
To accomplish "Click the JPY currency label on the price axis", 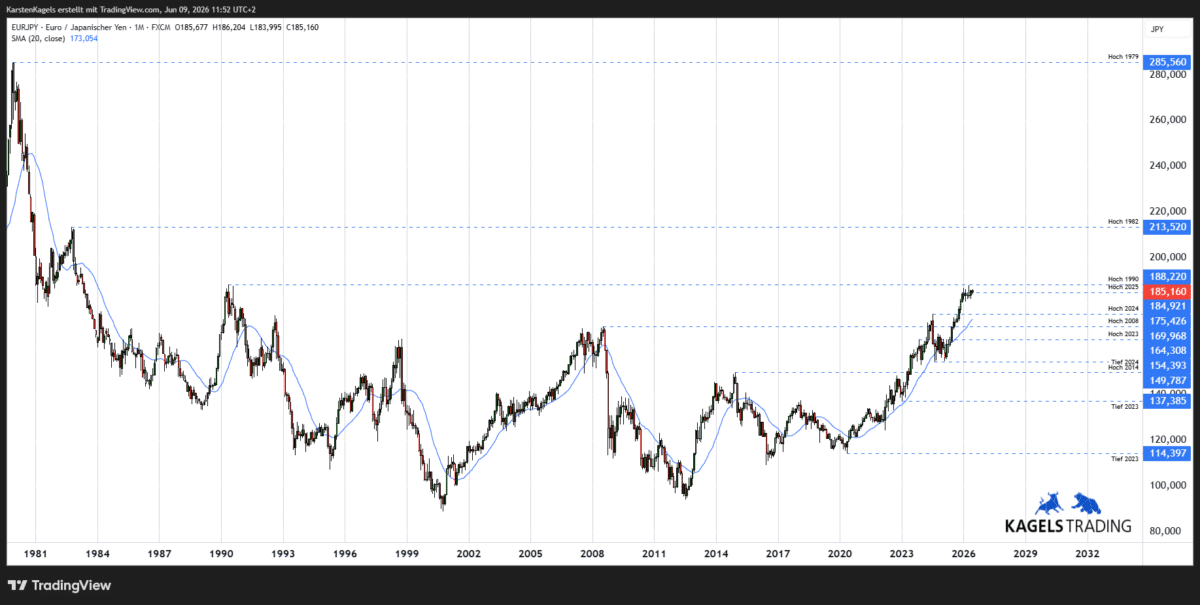I will [1159, 30].
